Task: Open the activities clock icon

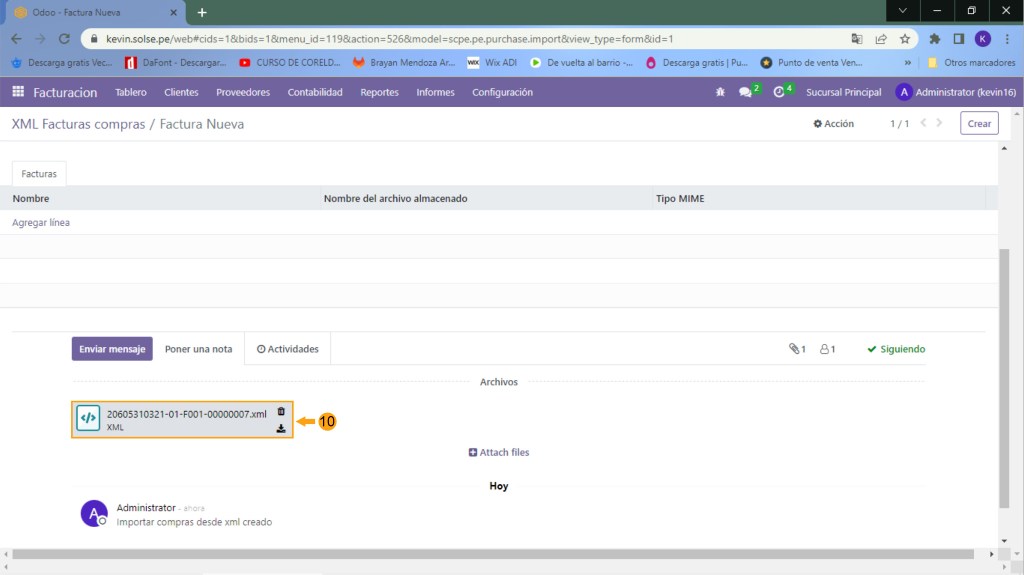Action: pos(780,92)
